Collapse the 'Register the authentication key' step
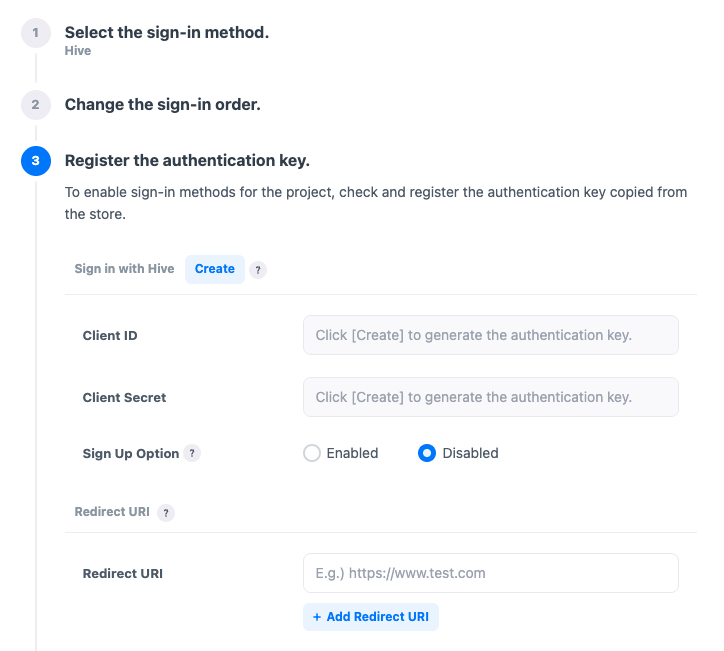Image resolution: width=724 pixels, height=651 pixels. (187, 160)
